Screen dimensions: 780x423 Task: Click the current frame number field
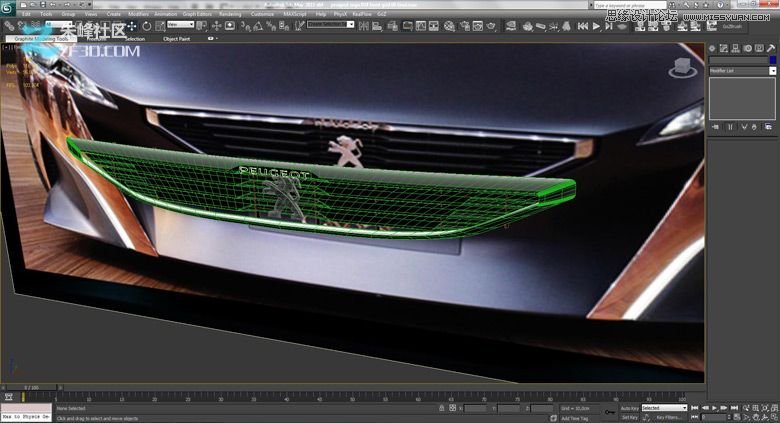click(x=716, y=417)
